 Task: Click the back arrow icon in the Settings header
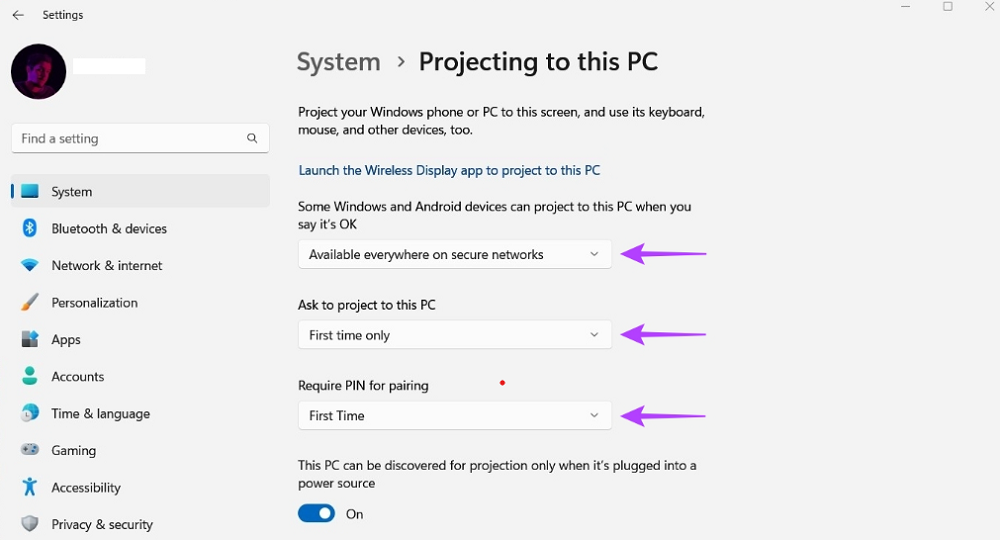click(18, 15)
